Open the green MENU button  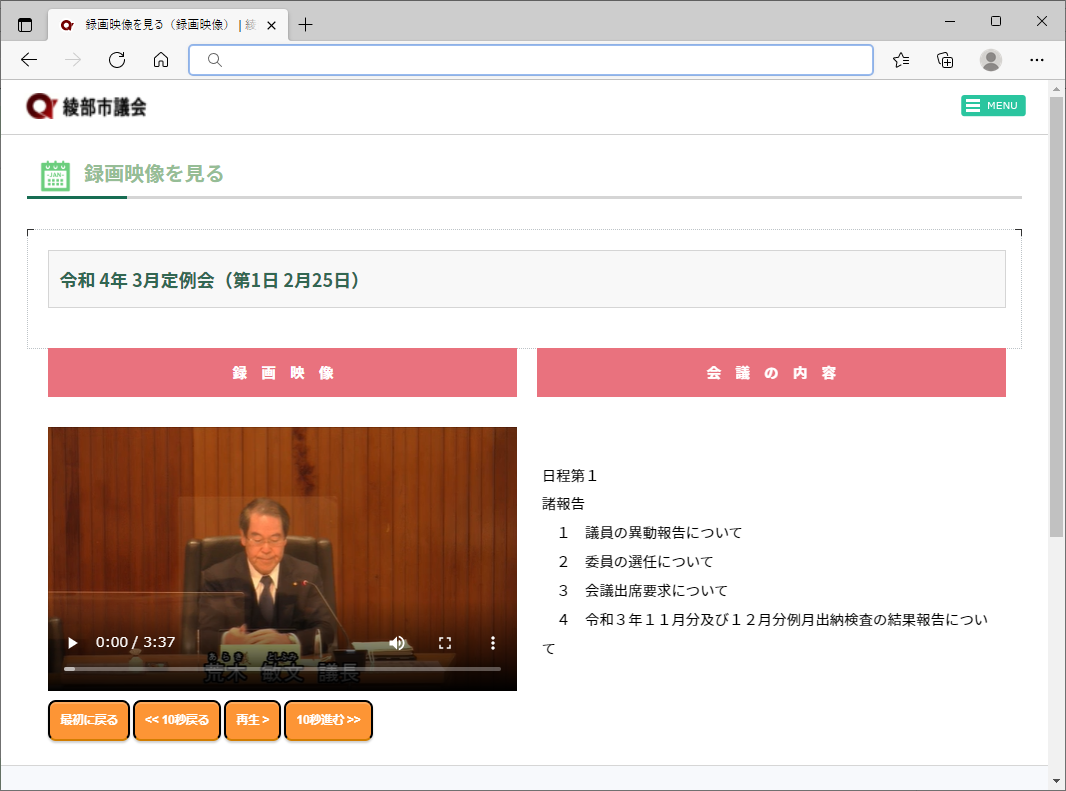pyautogui.click(x=993, y=105)
